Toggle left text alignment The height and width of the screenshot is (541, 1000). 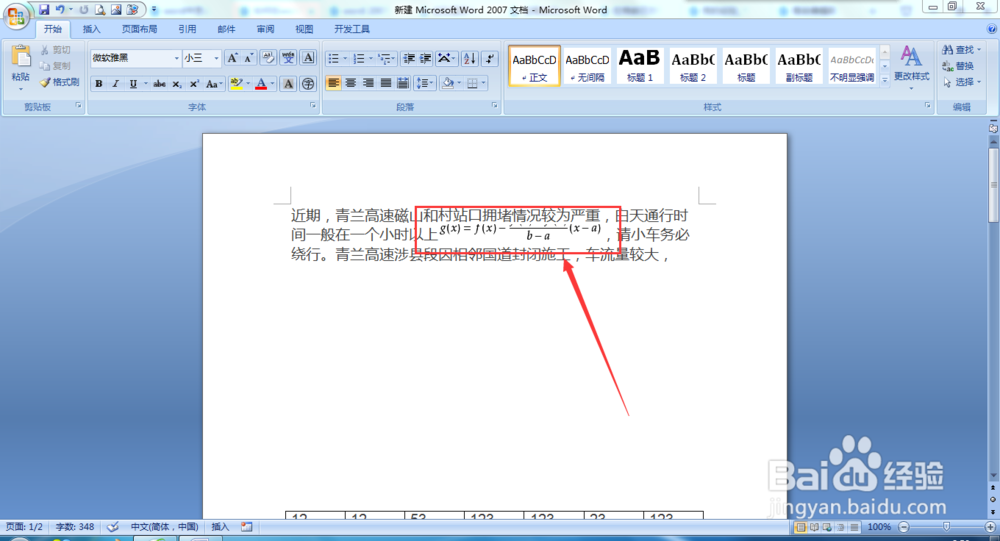pyautogui.click(x=334, y=83)
